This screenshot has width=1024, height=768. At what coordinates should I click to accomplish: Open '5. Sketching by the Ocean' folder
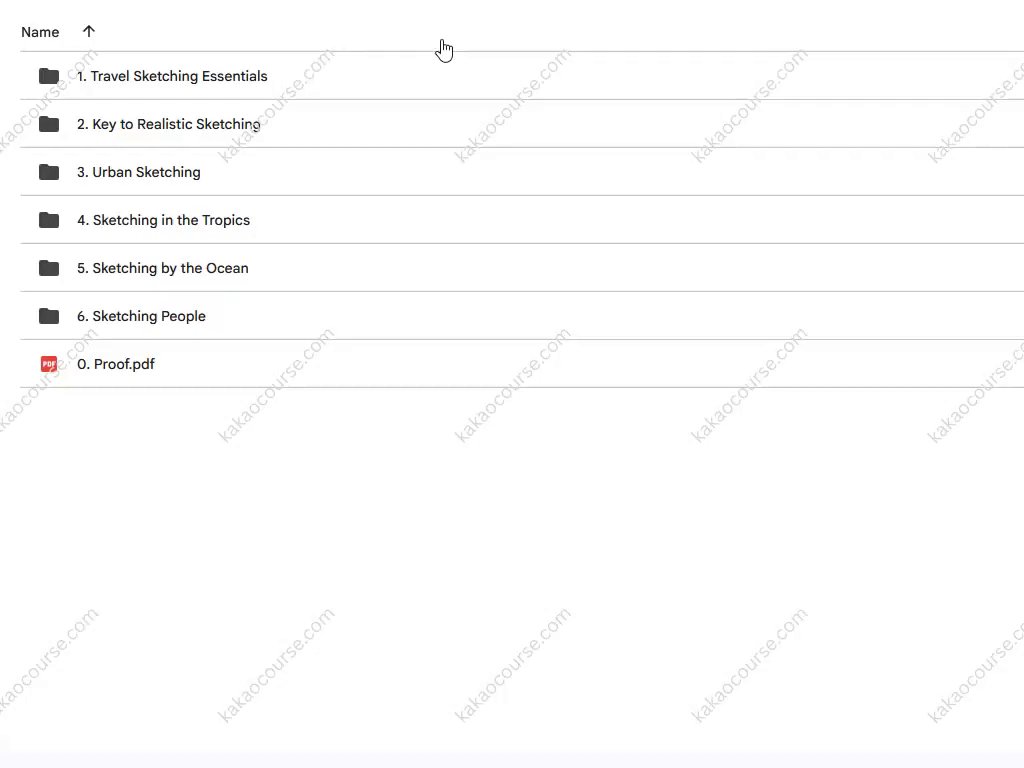[163, 268]
